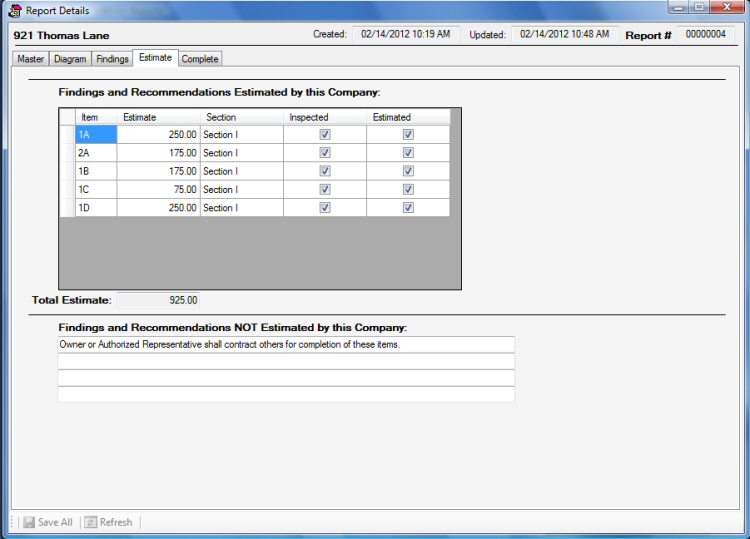Select item cell 1C

[x=96, y=189]
